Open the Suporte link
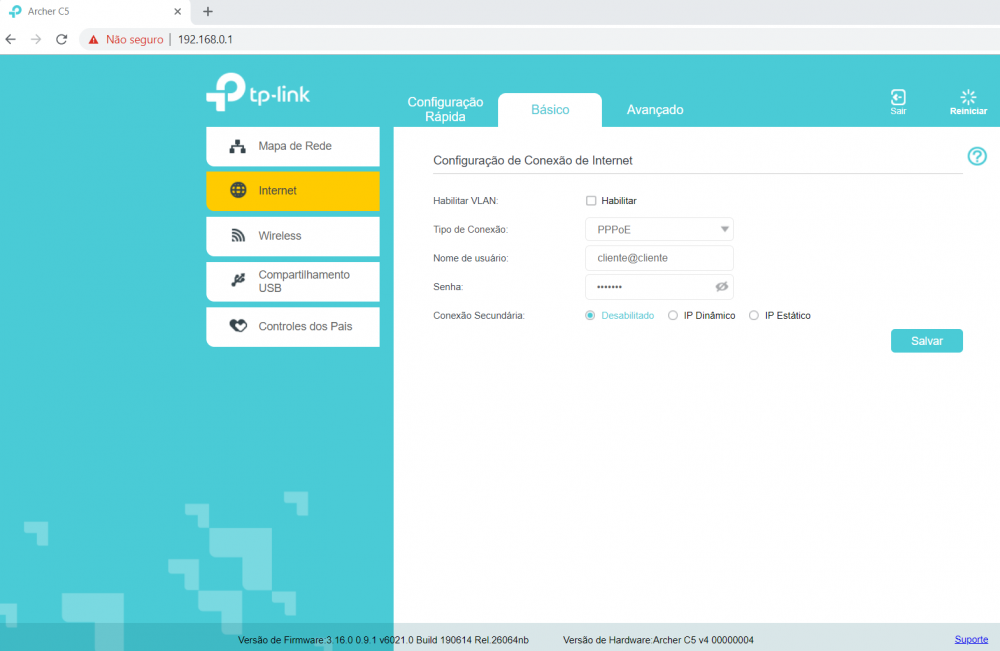The height and width of the screenshot is (651, 1000). (971, 639)
